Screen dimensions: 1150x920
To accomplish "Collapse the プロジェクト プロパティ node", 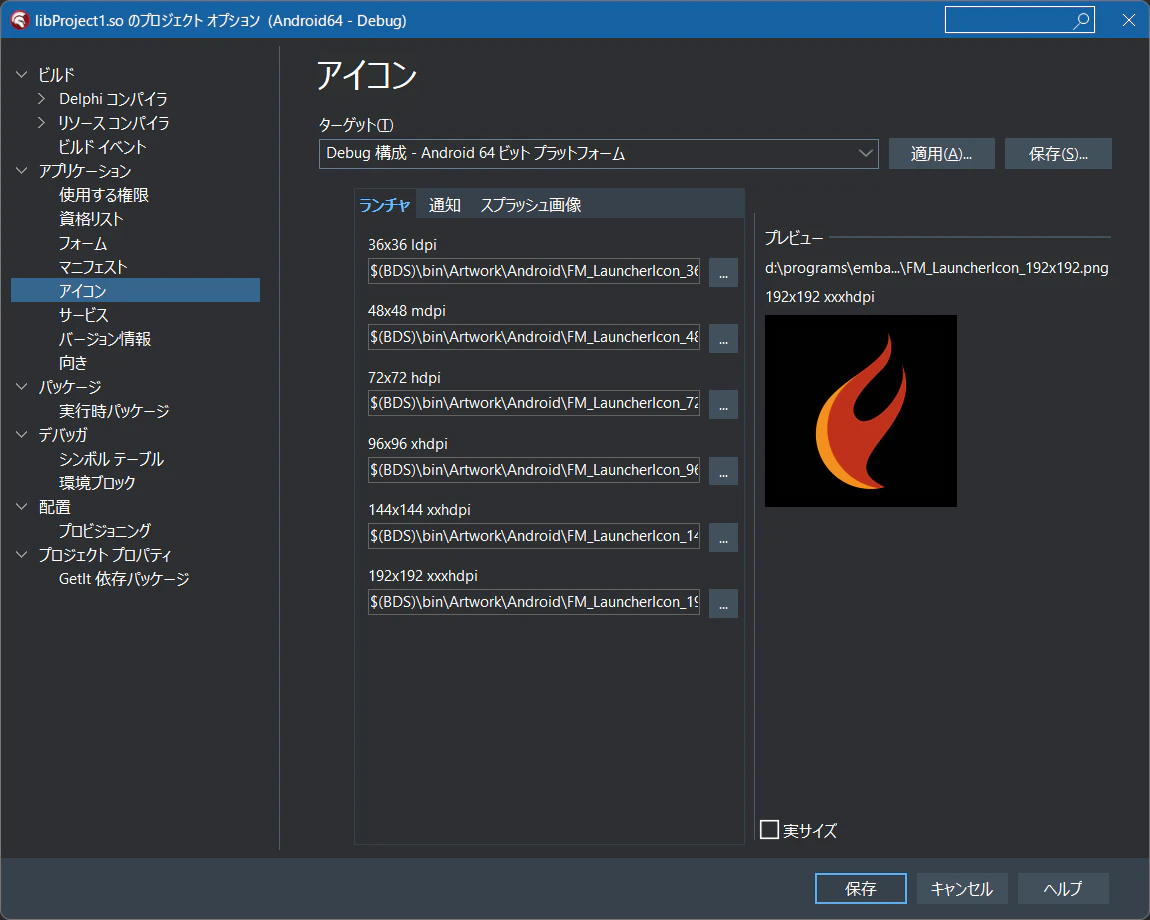I will pos(22,555).
